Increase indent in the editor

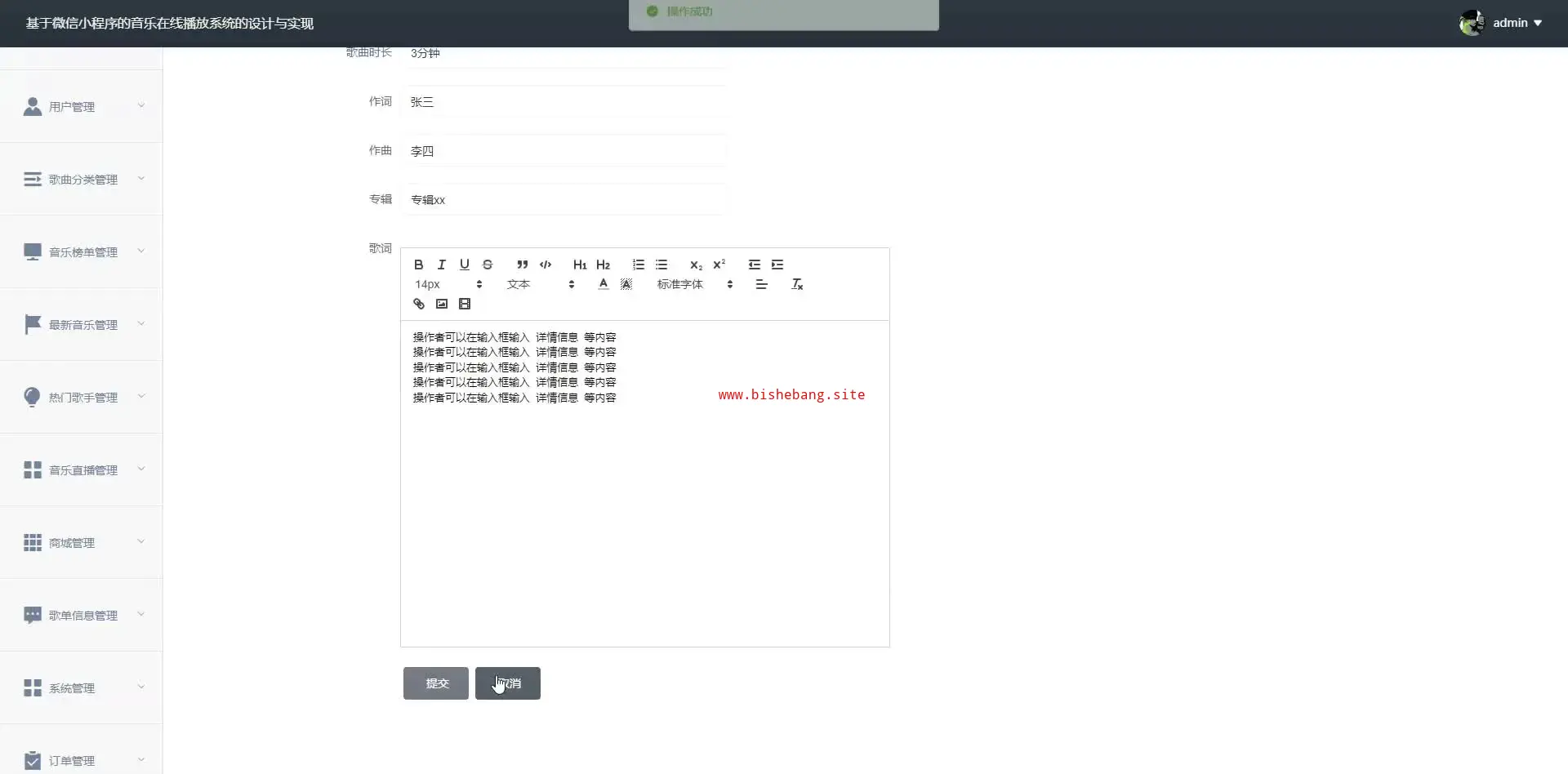(x=777, y=265)
